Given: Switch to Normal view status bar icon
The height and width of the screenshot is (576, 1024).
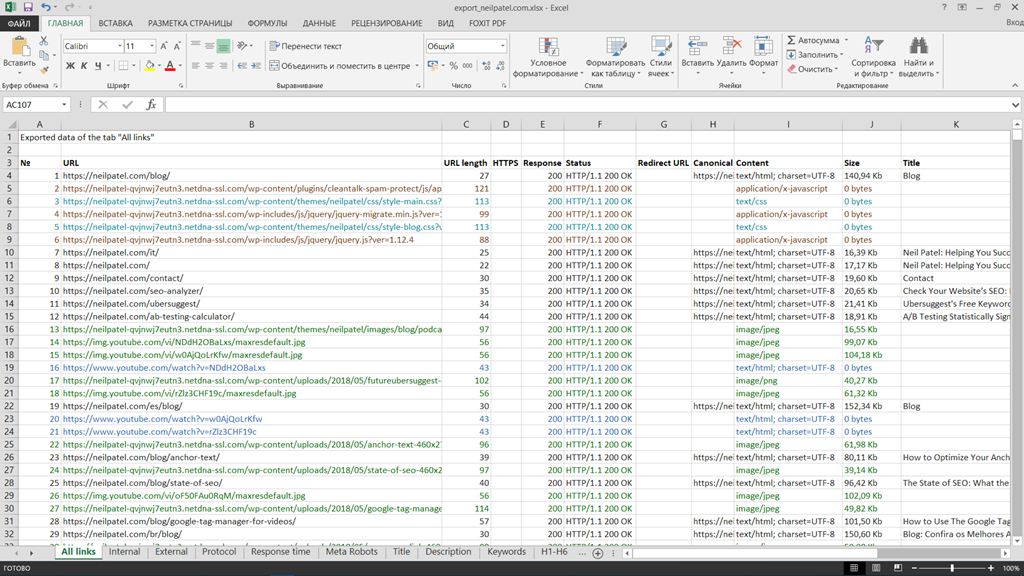Looking at the screenshot, I should pyautogui.click(x=854, y=568).
